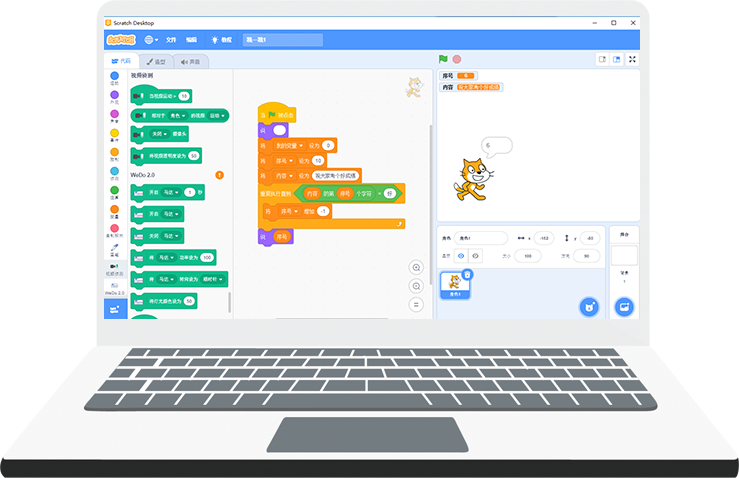Screen dimensions: 739x478
Task: Click the cat sprite on the stage
Action: (x=473, y=180)
